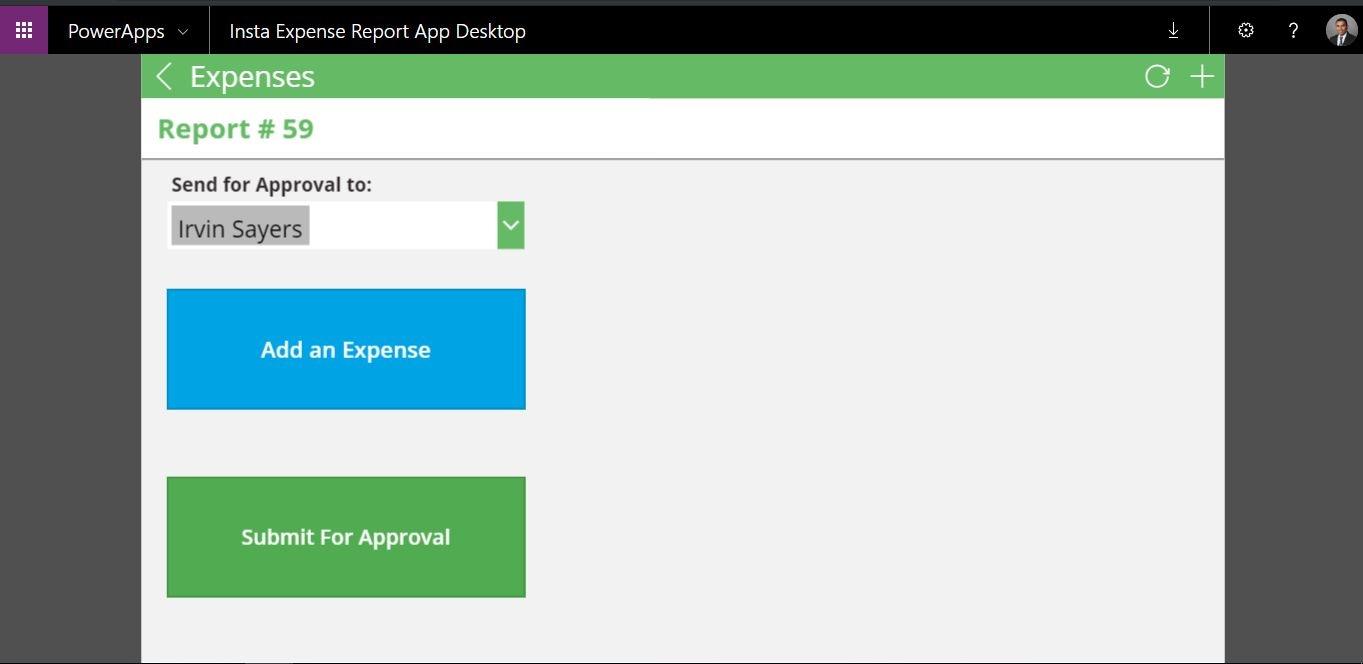The width and height of the screenshot is (1363, 664).
Task: Open the settings gear
Action: tap(1245, 31)
